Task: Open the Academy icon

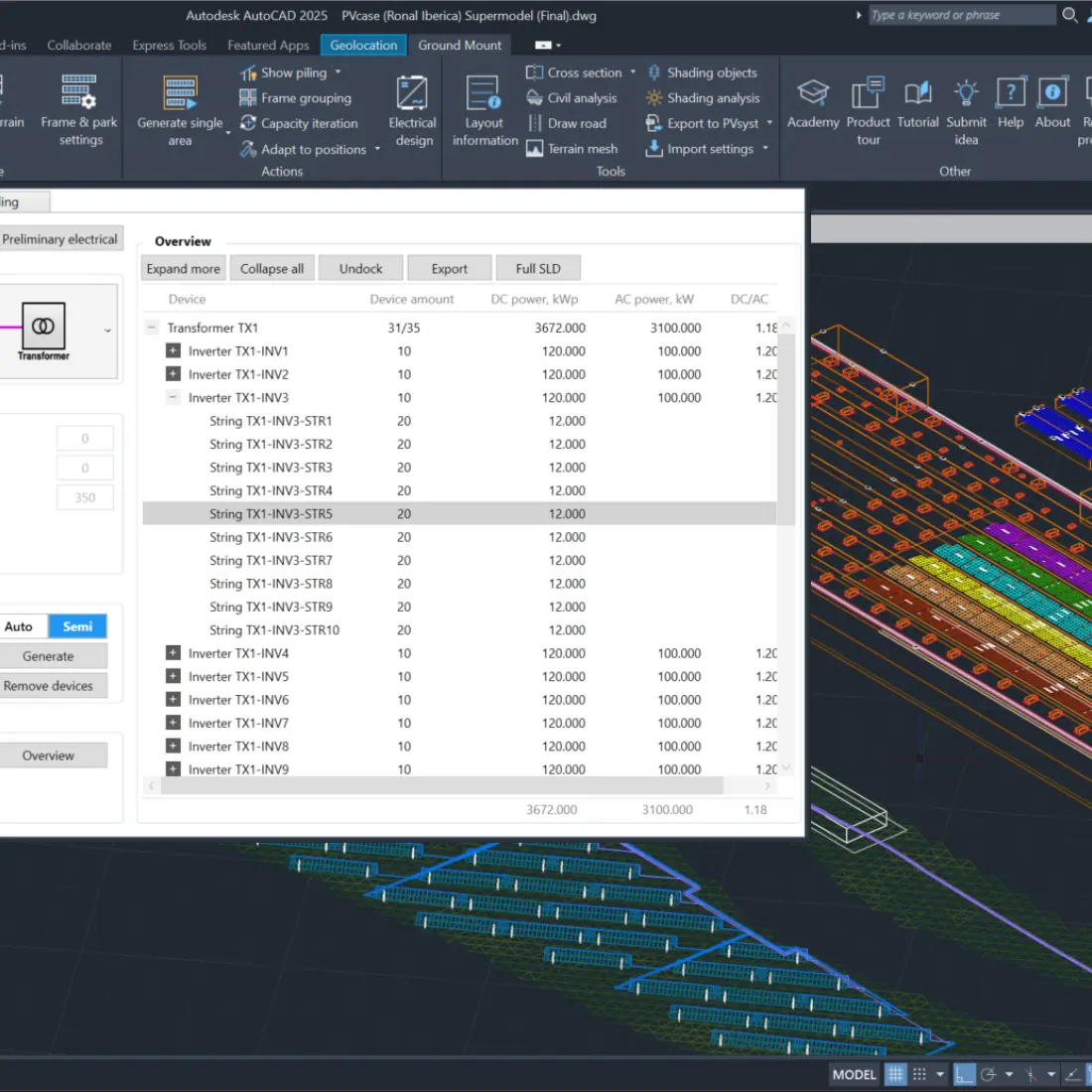Action: 813,93
